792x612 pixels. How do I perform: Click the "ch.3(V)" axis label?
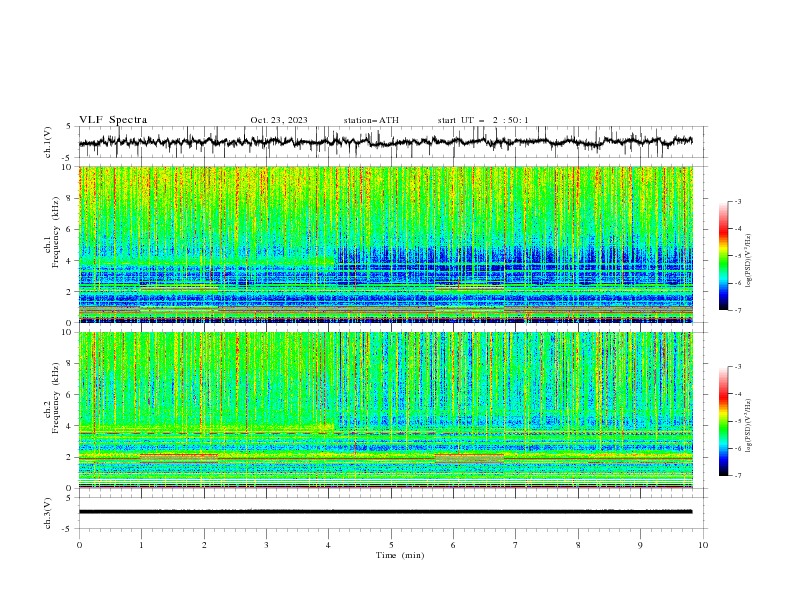coord(48,513)
